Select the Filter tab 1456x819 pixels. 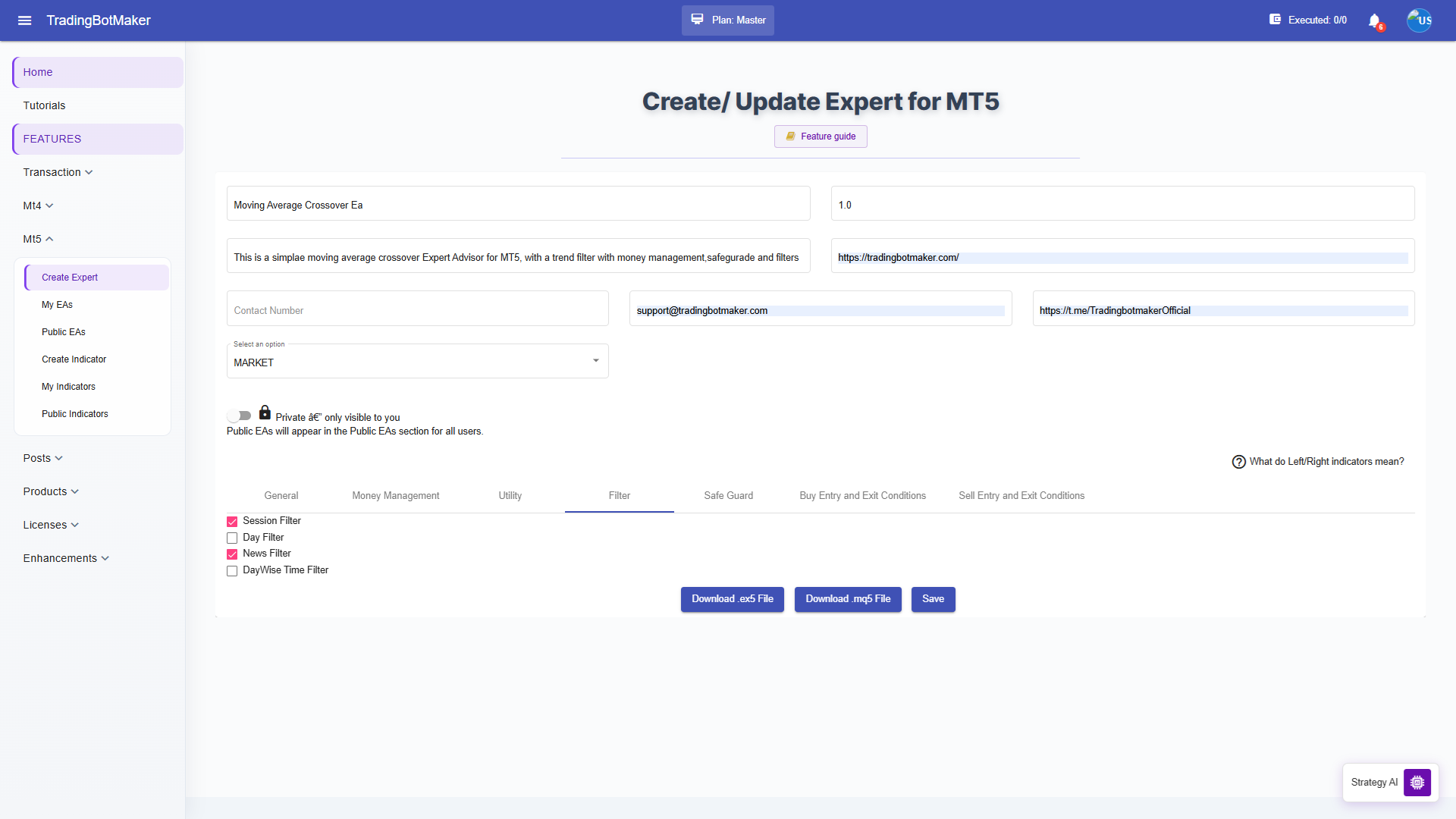620,496
